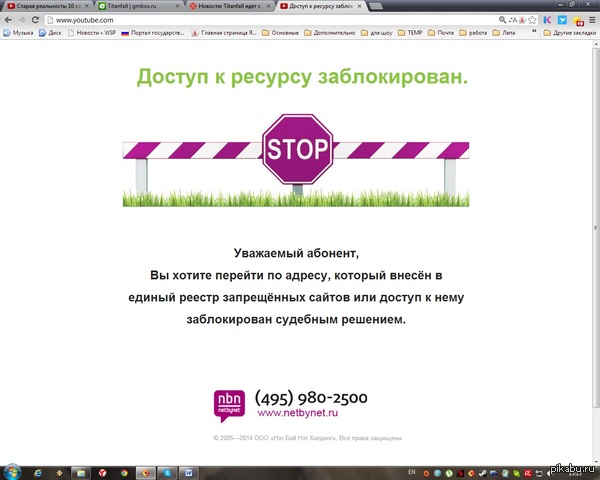Open the 'Главная страница Я...' bookmark
This screenshot has width=600, height=480.
[224, 33]
